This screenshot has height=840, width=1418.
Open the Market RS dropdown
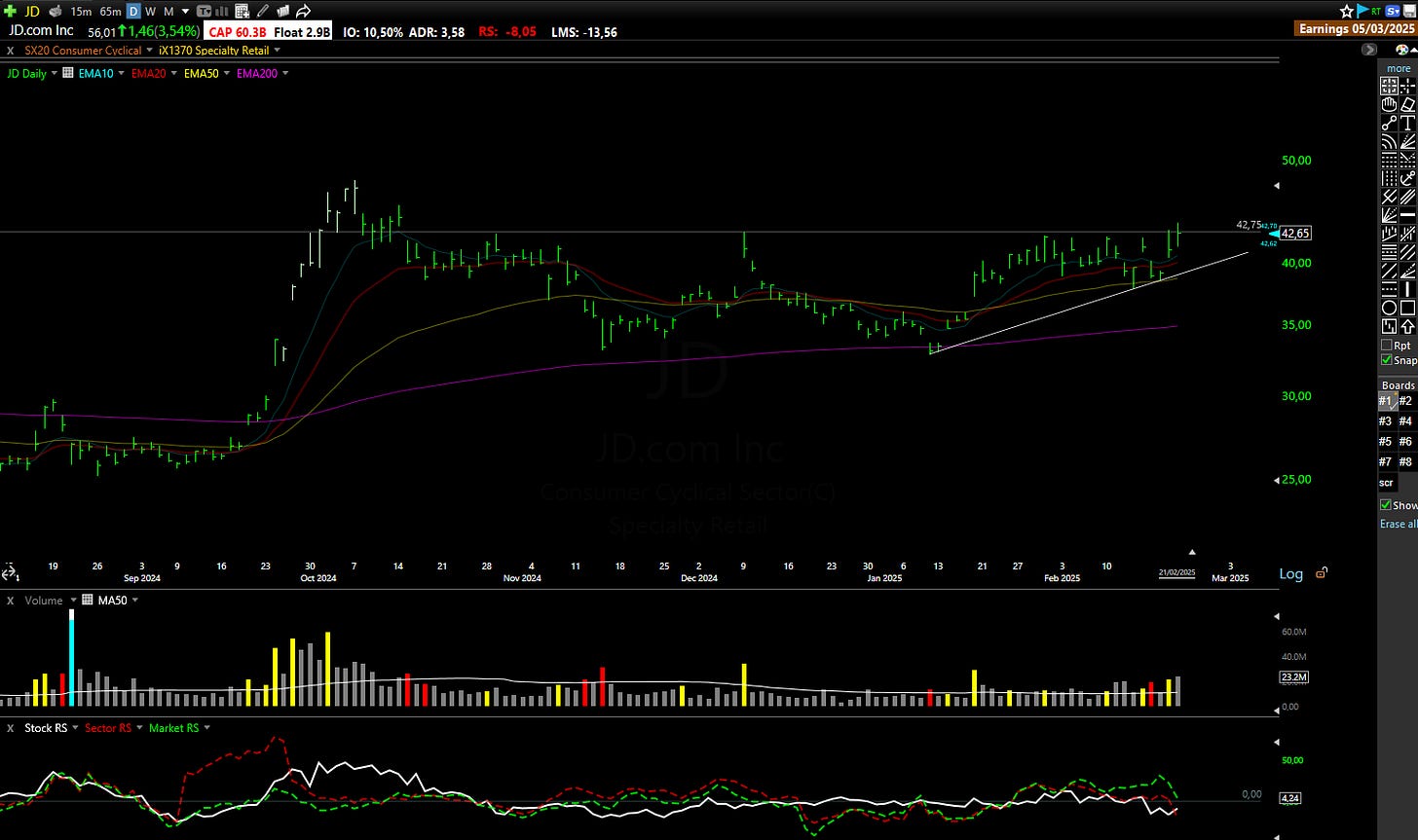click(x=206, y=727)
